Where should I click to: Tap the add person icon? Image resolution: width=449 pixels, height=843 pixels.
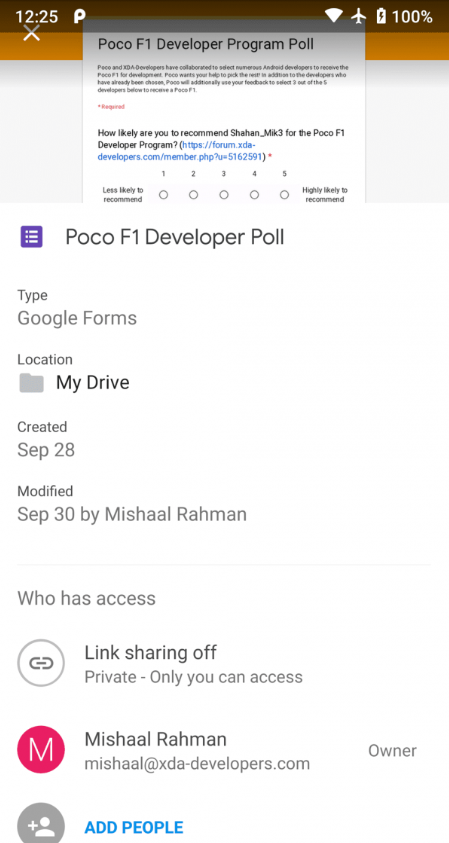41,826
